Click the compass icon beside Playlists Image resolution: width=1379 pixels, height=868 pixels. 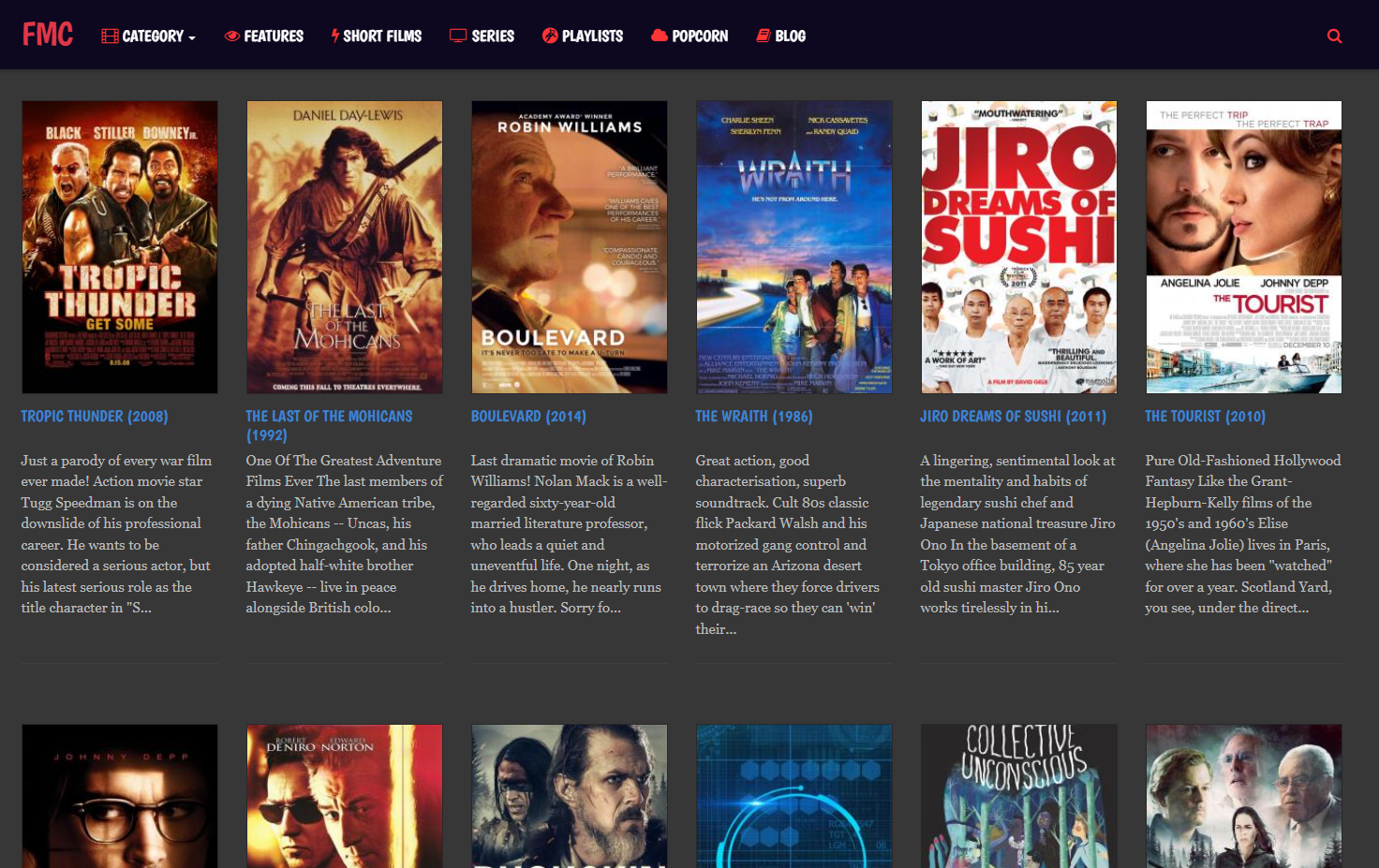(550, 35)
